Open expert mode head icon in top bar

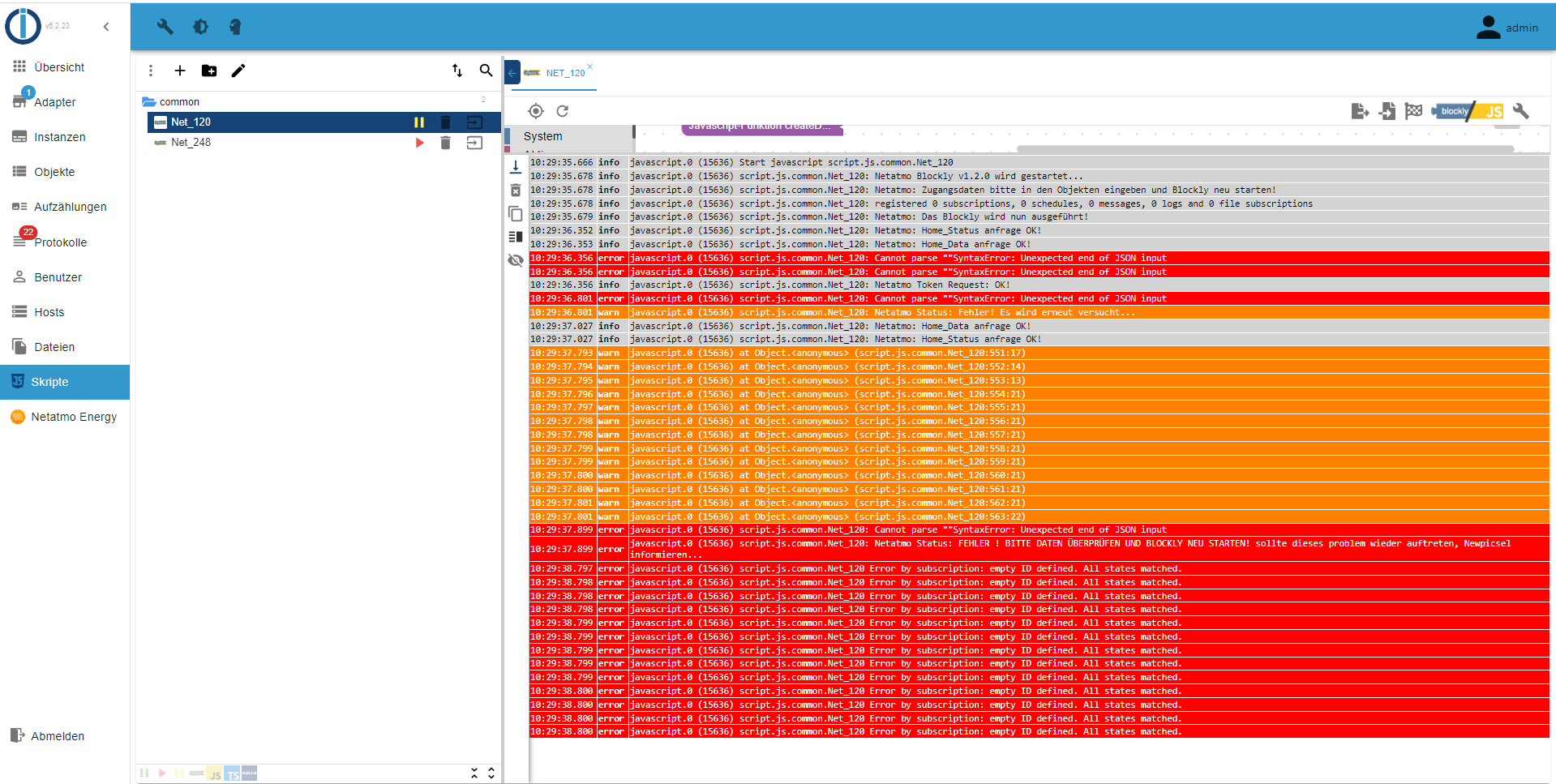[x=235, y=27]
